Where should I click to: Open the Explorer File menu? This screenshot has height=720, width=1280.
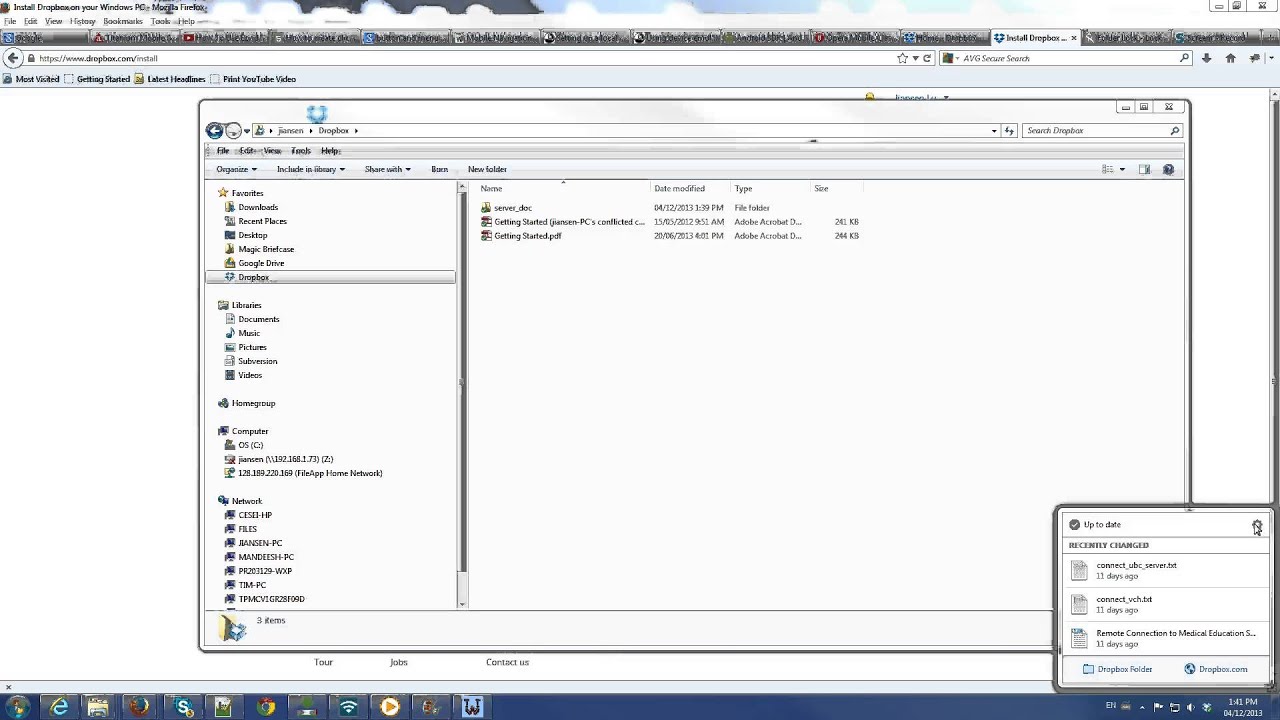pos(223,151)
